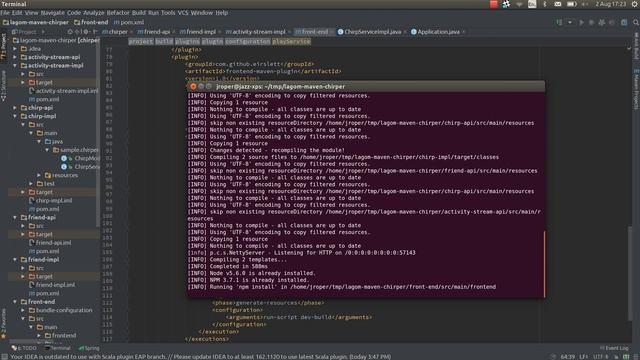Select friend-api.iml file in tree
640x360 pixels.
click(x=49, y=242)
